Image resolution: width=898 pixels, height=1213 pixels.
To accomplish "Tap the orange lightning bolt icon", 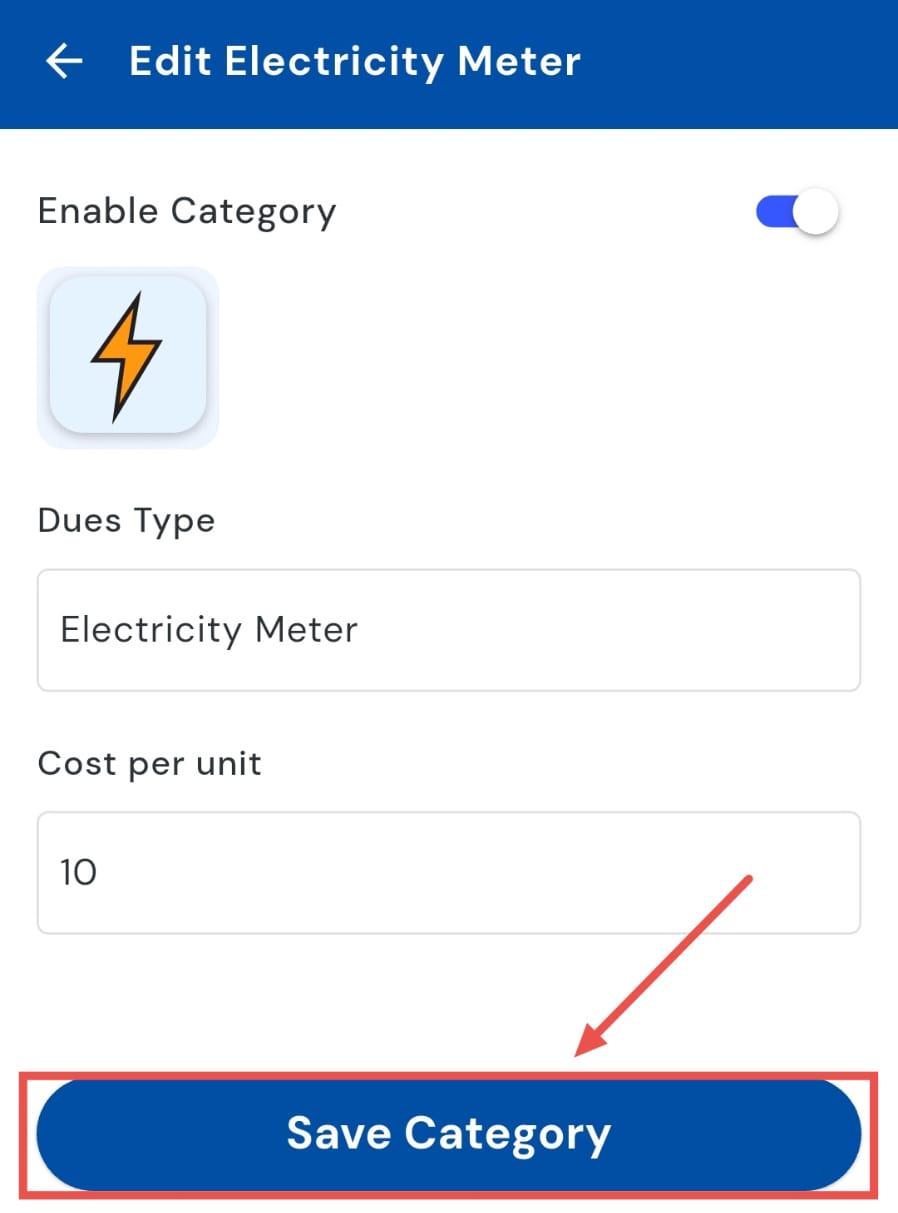I will [126, 355].
